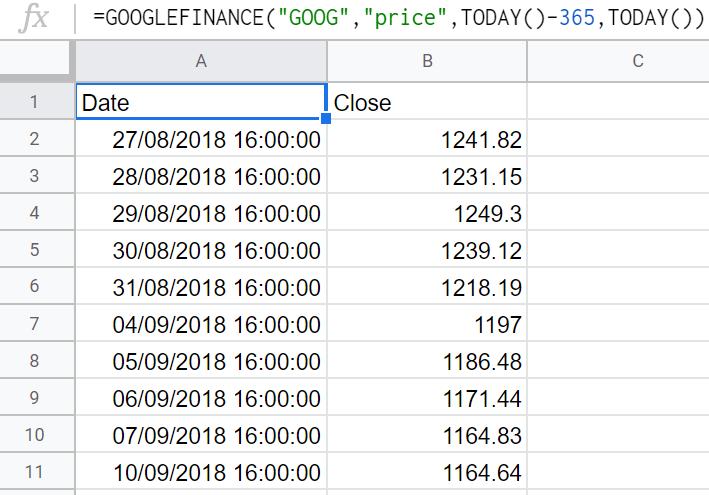Select cell with 30/08/2018 16:00:00
709x495 pixels.
click(x=201, y=250)
